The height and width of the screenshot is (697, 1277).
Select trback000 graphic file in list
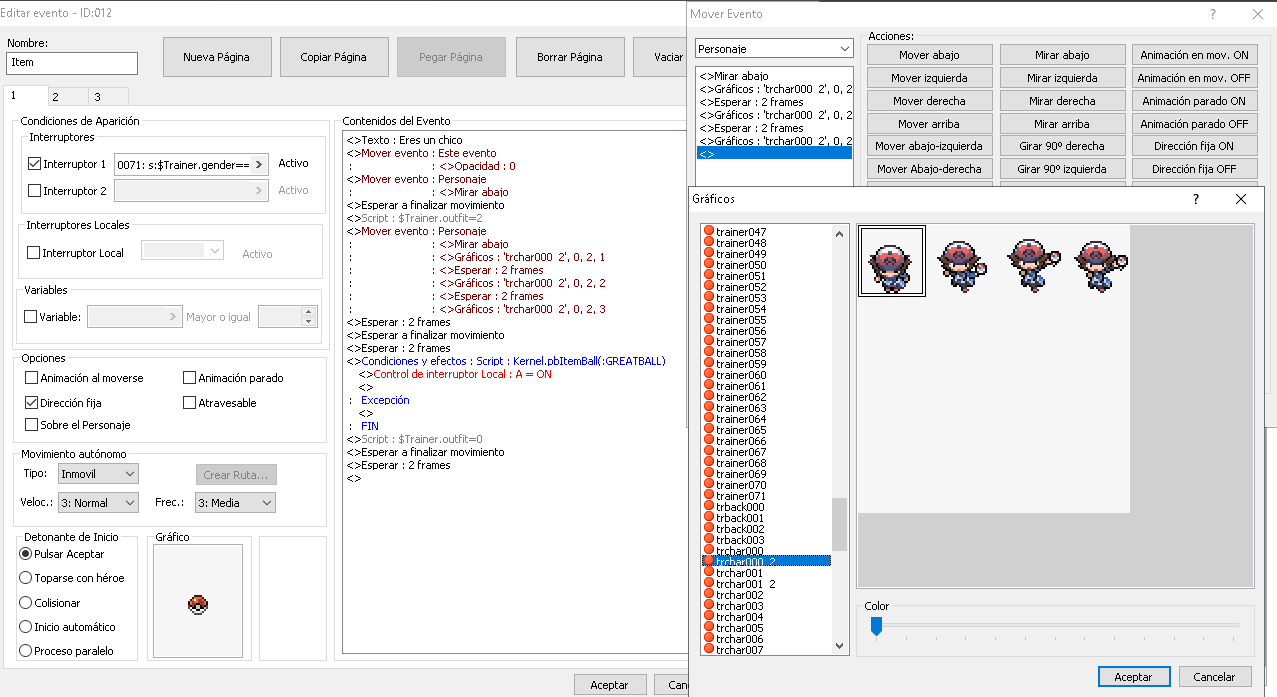[x=740, y=507]
